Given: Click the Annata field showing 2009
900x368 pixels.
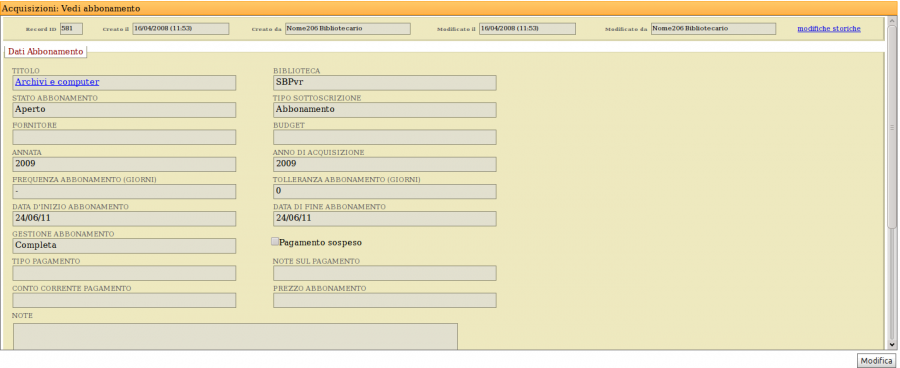Looking at the screenshot, I should coord(124,164).
